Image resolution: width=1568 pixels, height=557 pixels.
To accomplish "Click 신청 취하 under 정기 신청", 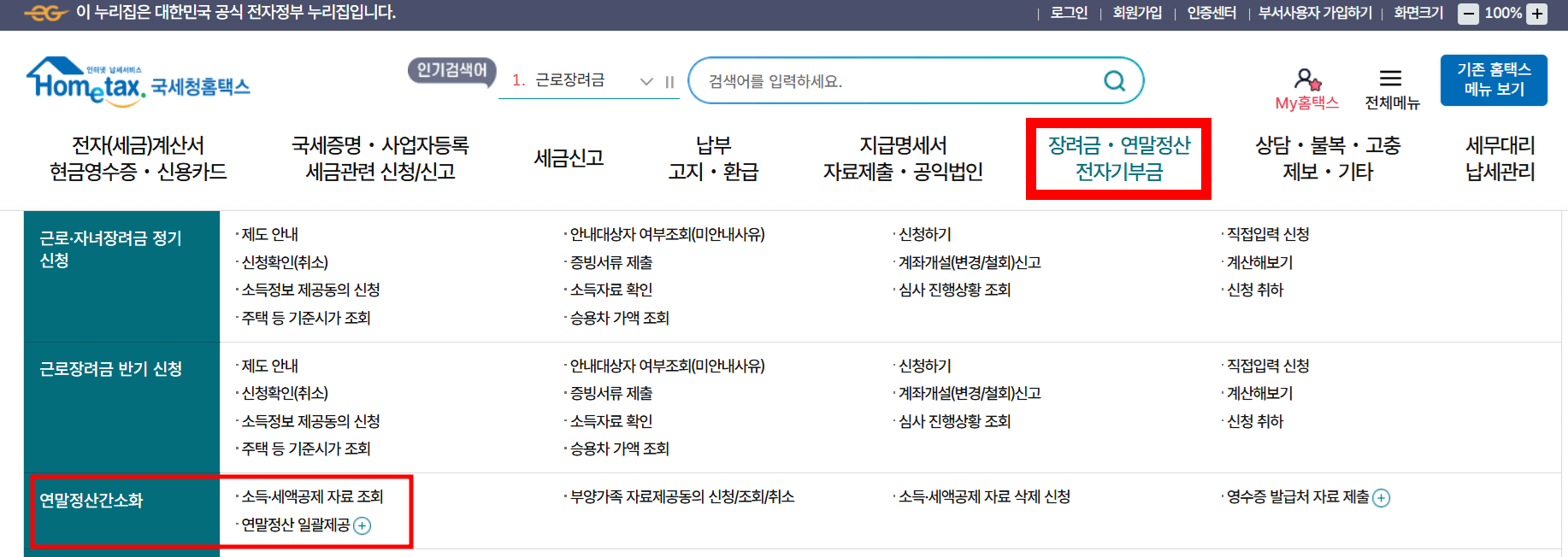I will point(1255,290).
